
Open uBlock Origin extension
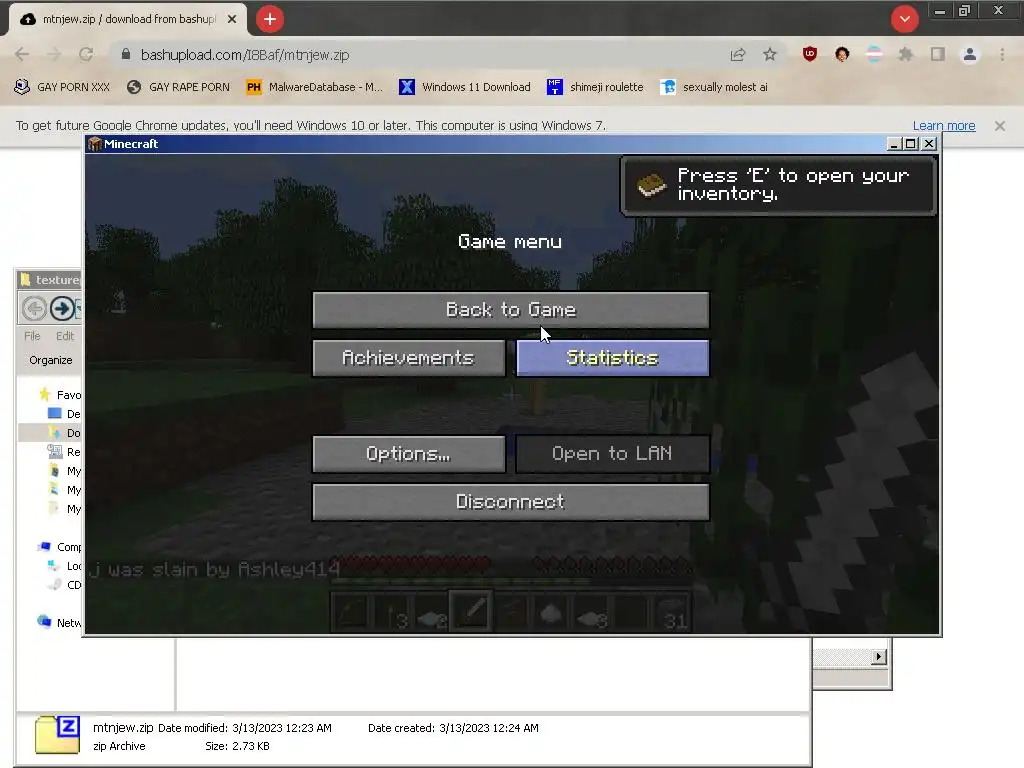[x=810, y=54]
